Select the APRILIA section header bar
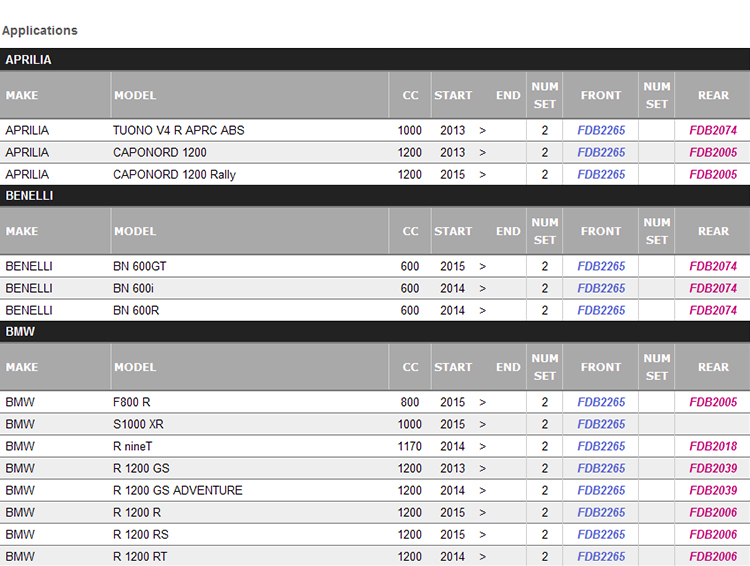 [x=375, y=59]
